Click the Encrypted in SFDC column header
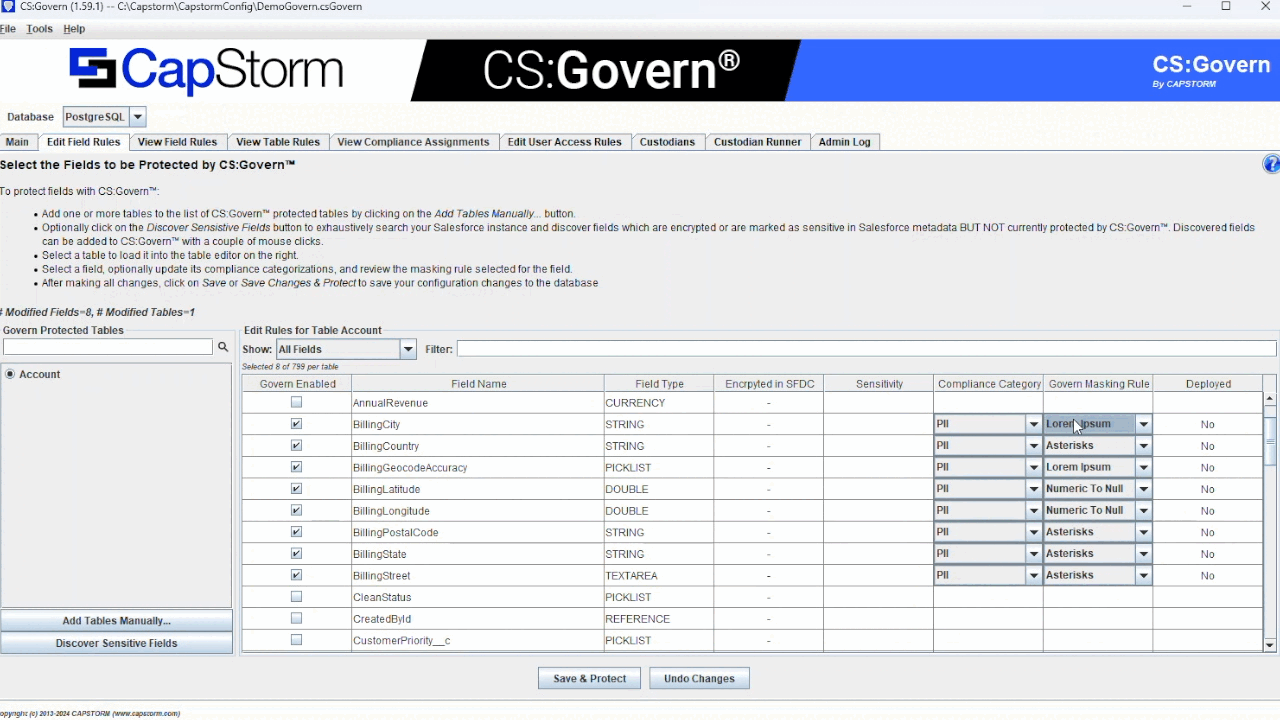The width and height of the screenshot is (1280, 720). [769, 384]
